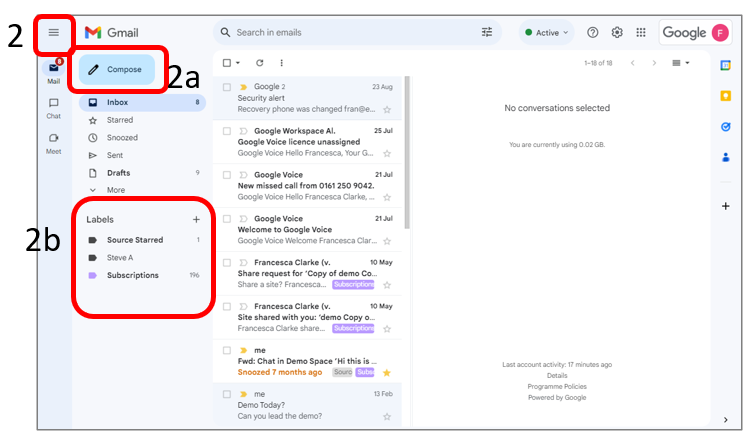This screenshot has width=748, height=433.
Task: Open the main menu hamburger icon
Action: click(53, 32)
